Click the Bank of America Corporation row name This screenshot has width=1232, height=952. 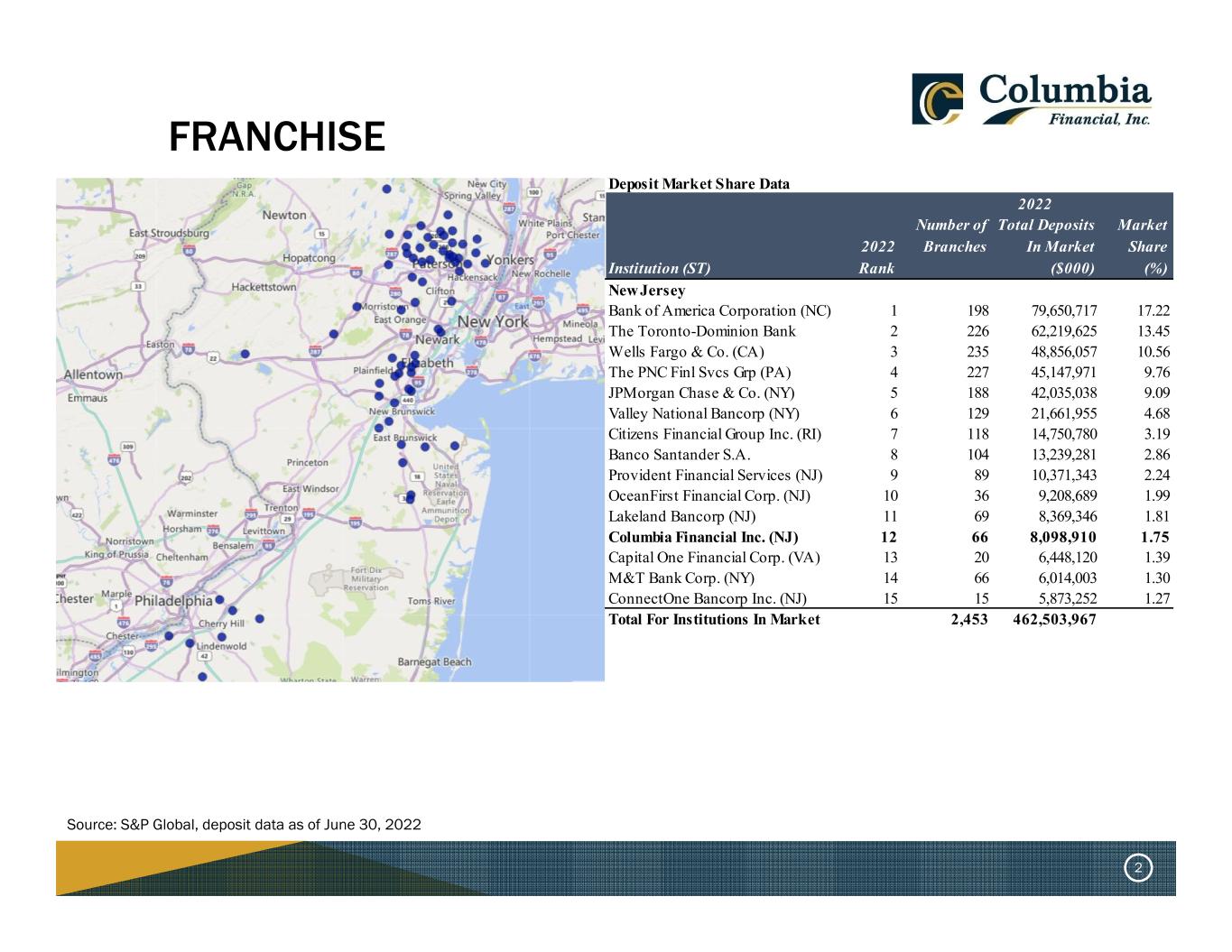tap(719, 310)
